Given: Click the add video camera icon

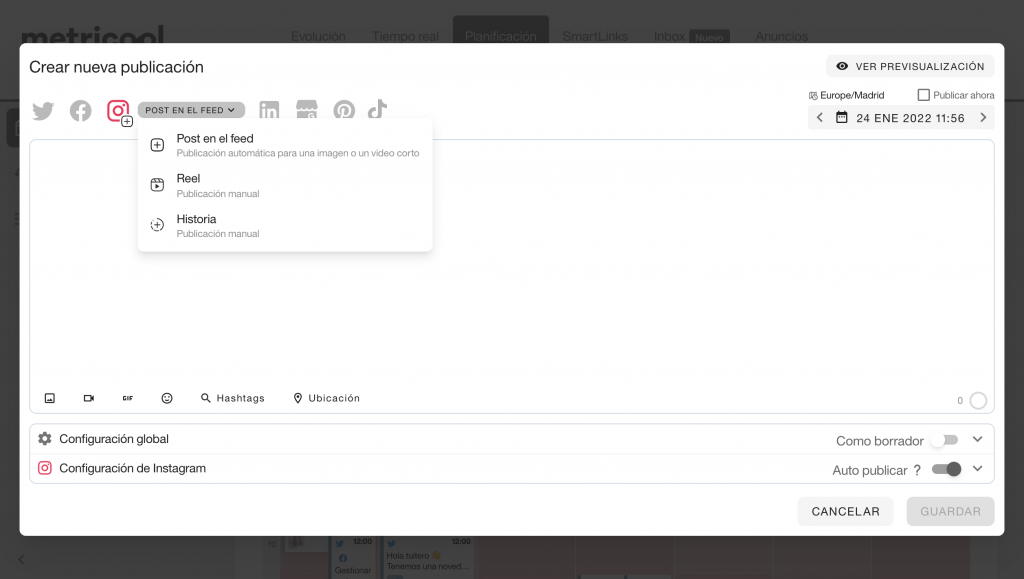Looking at the screenshot, I should (89, 398).
